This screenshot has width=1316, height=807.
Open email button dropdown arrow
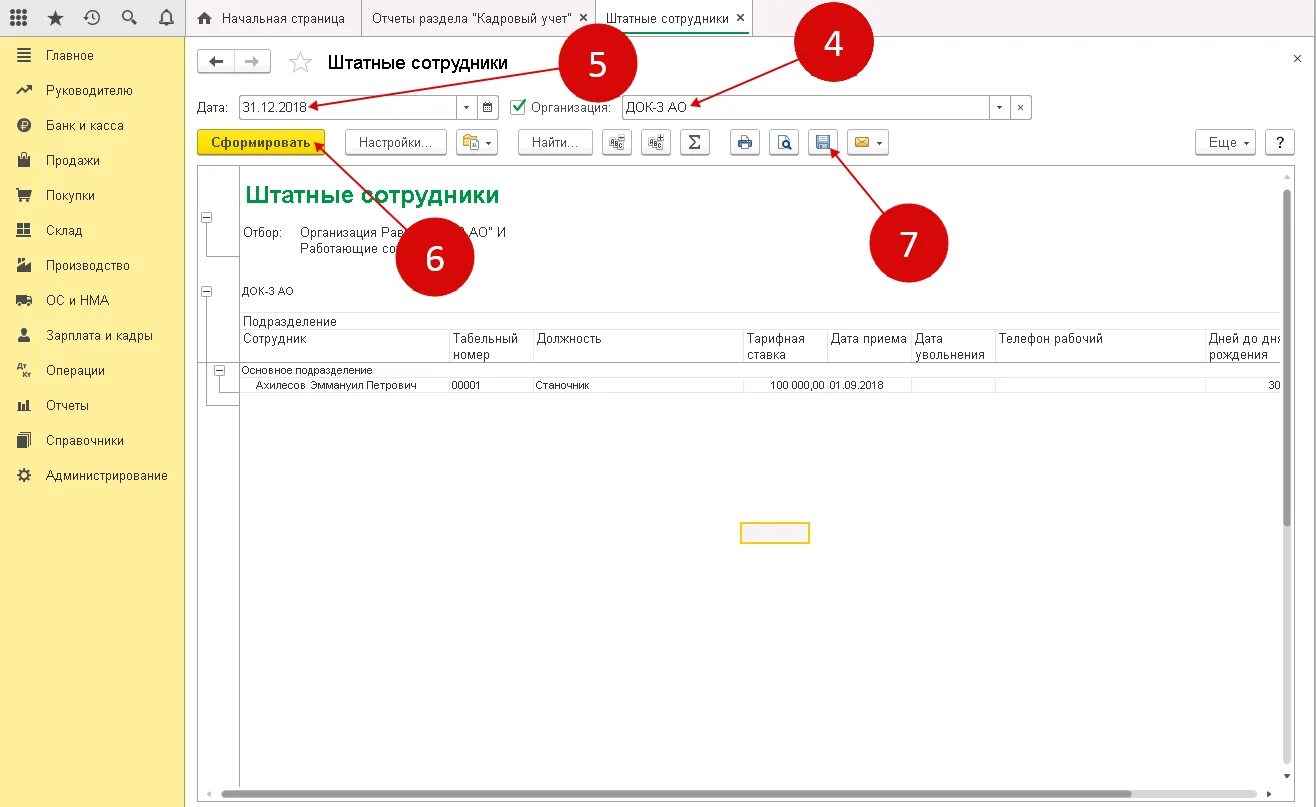pos(880,143)
